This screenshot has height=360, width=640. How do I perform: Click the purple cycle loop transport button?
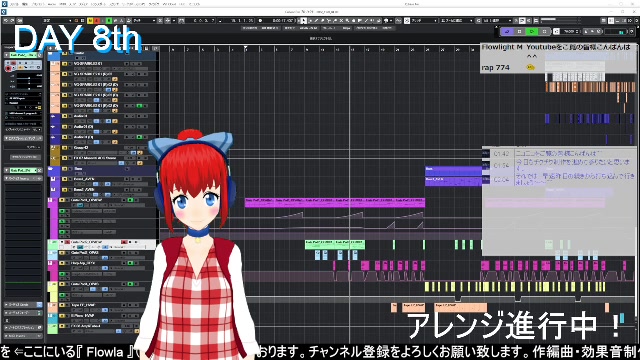507,31
